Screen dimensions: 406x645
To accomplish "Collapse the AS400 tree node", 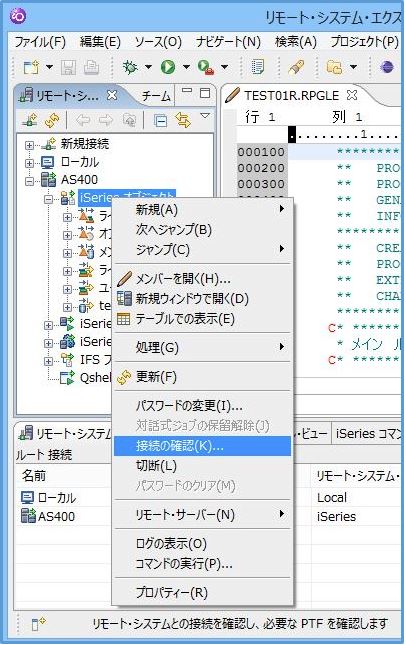I will tap(29, 181).
